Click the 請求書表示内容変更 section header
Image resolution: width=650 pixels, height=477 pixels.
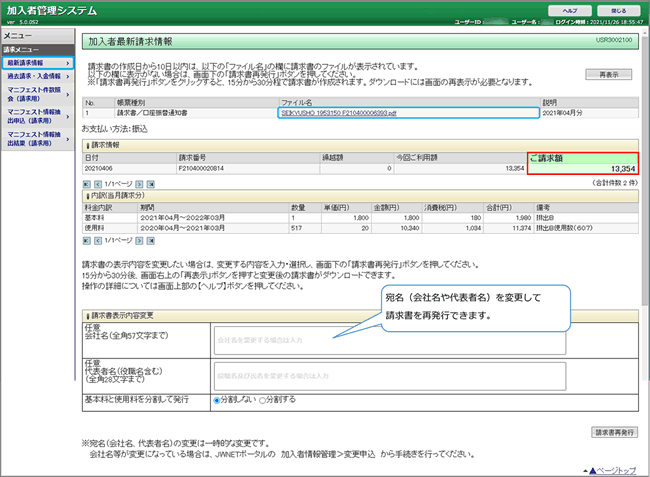click(x=360, y=316)
